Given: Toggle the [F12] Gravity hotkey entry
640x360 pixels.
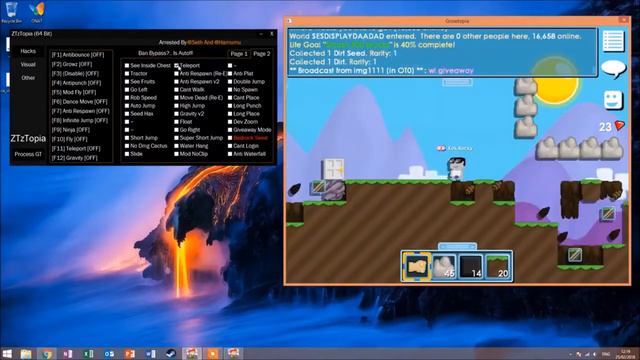Looking at the screenshot, I should point(74,158).
